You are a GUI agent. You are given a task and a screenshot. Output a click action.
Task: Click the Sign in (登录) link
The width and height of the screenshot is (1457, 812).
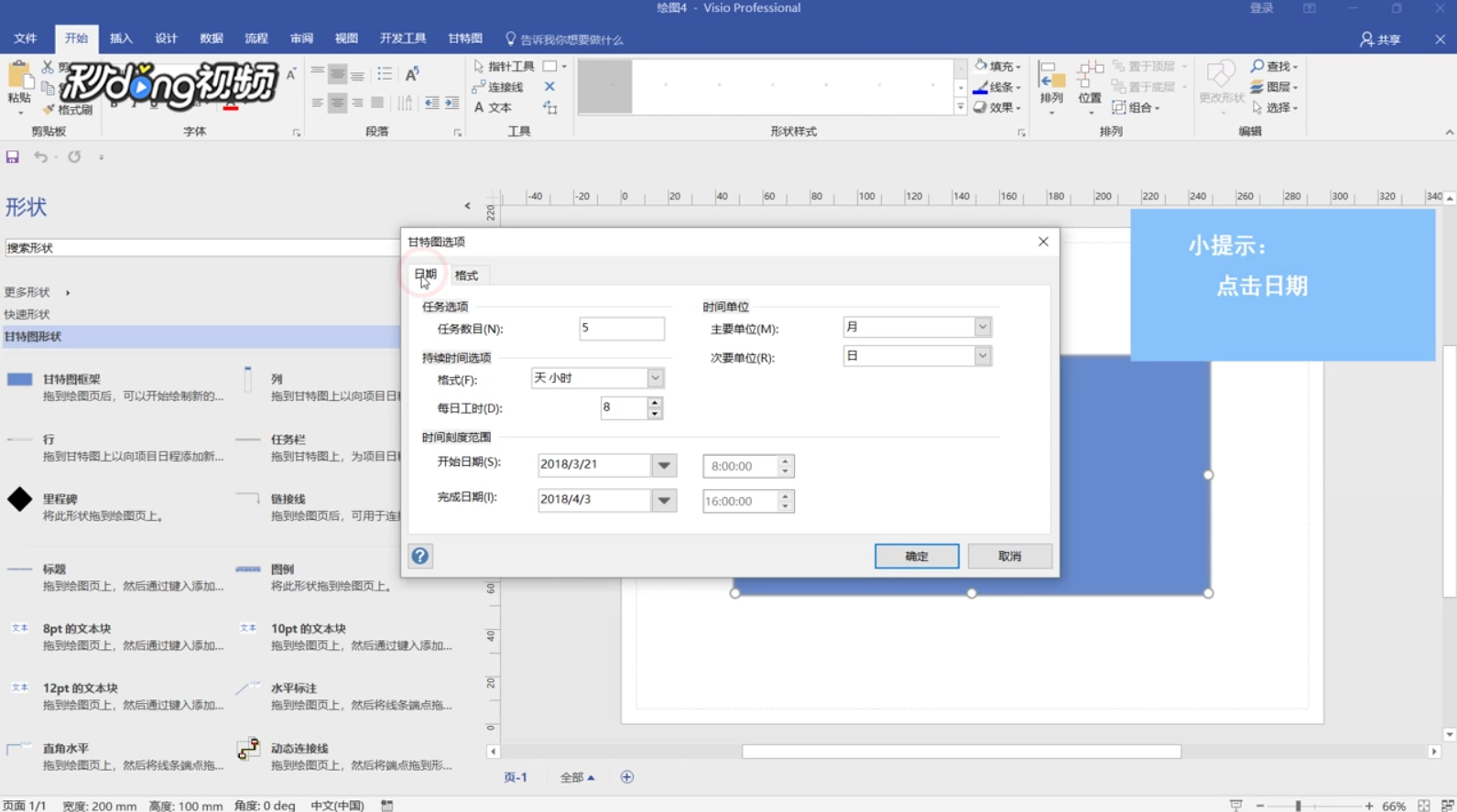pyautogui.click(x=1262, y=8)
